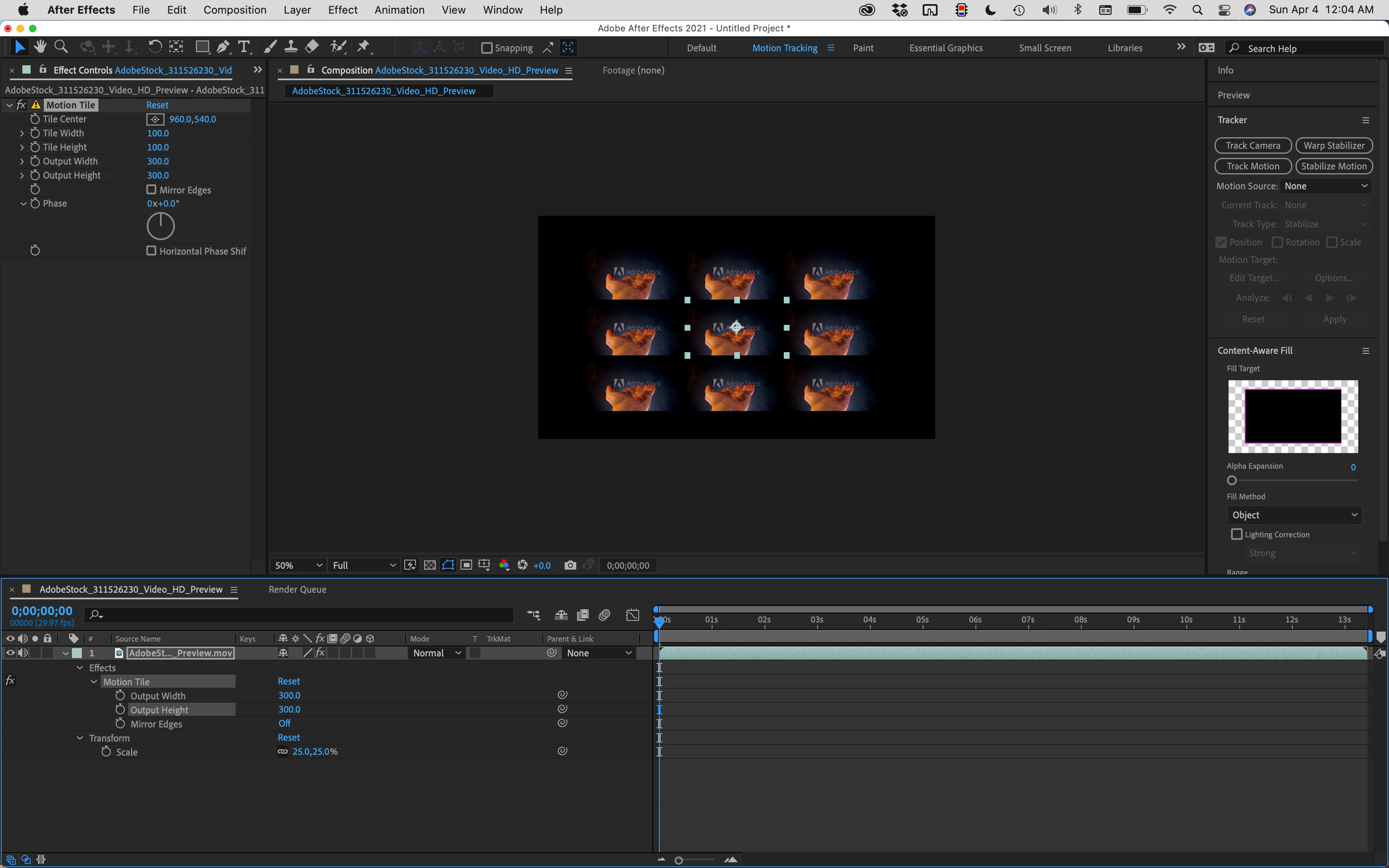The width and height of the screenshot is (1389, 868).
Task: Click the Take Snapshot camera icon
Action: (x=569, y=565)
